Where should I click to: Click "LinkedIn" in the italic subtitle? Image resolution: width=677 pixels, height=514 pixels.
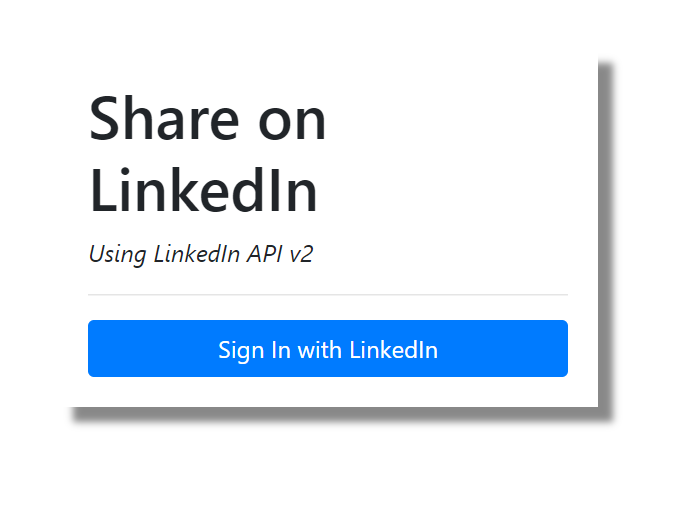tap(196, 254)
